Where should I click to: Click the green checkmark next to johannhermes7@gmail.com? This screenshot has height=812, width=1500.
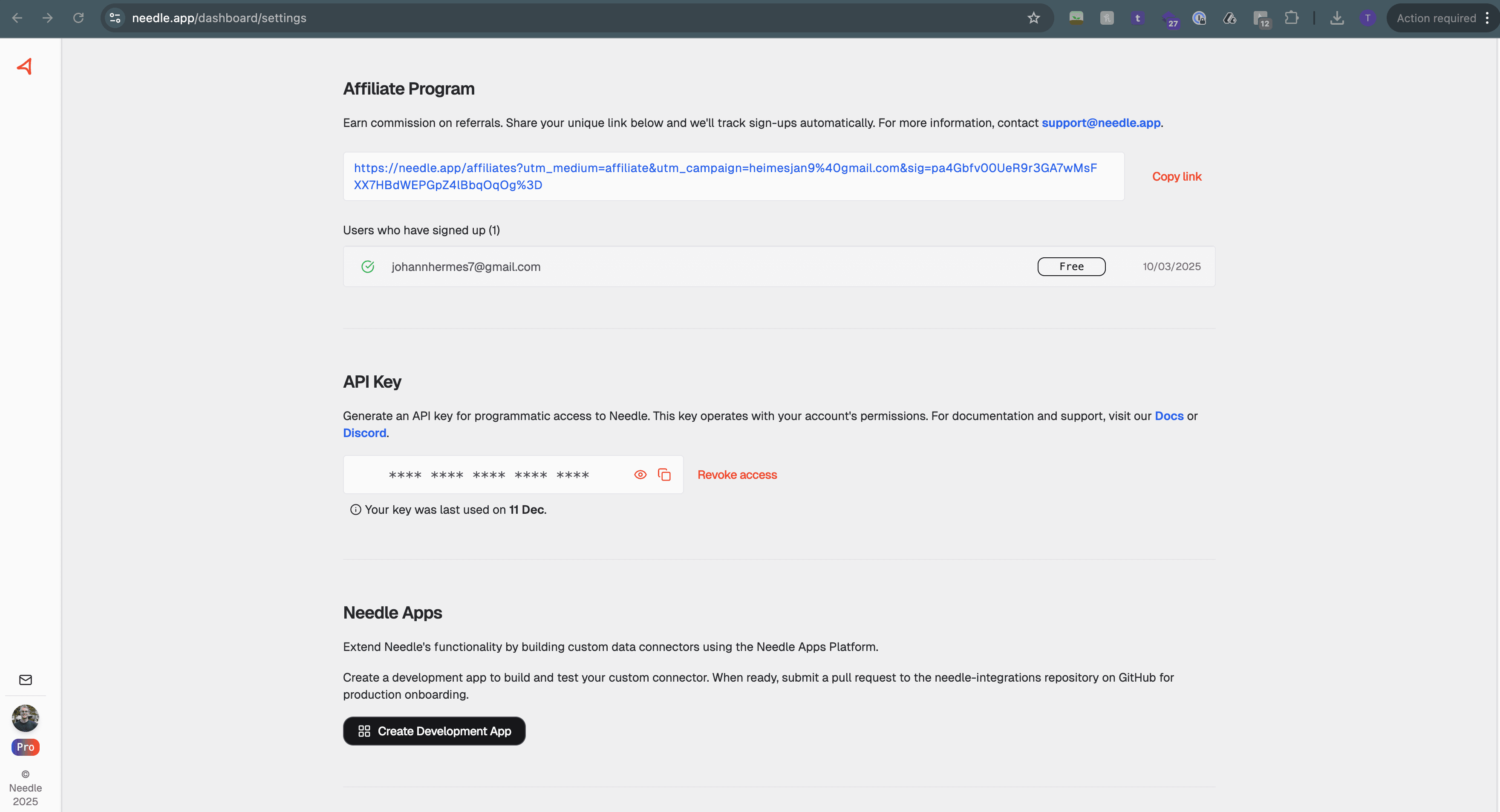pos(368,266)
